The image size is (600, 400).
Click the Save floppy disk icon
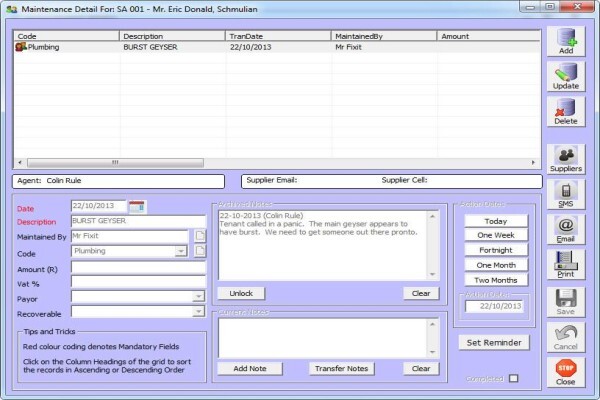[566, 302]
